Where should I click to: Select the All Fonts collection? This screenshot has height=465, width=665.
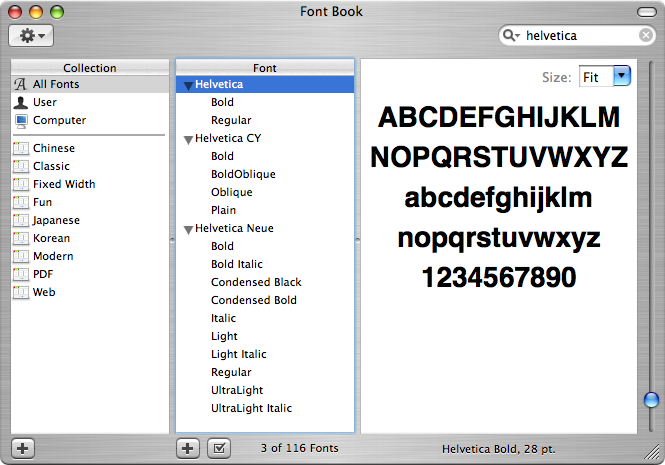point(89,84)
